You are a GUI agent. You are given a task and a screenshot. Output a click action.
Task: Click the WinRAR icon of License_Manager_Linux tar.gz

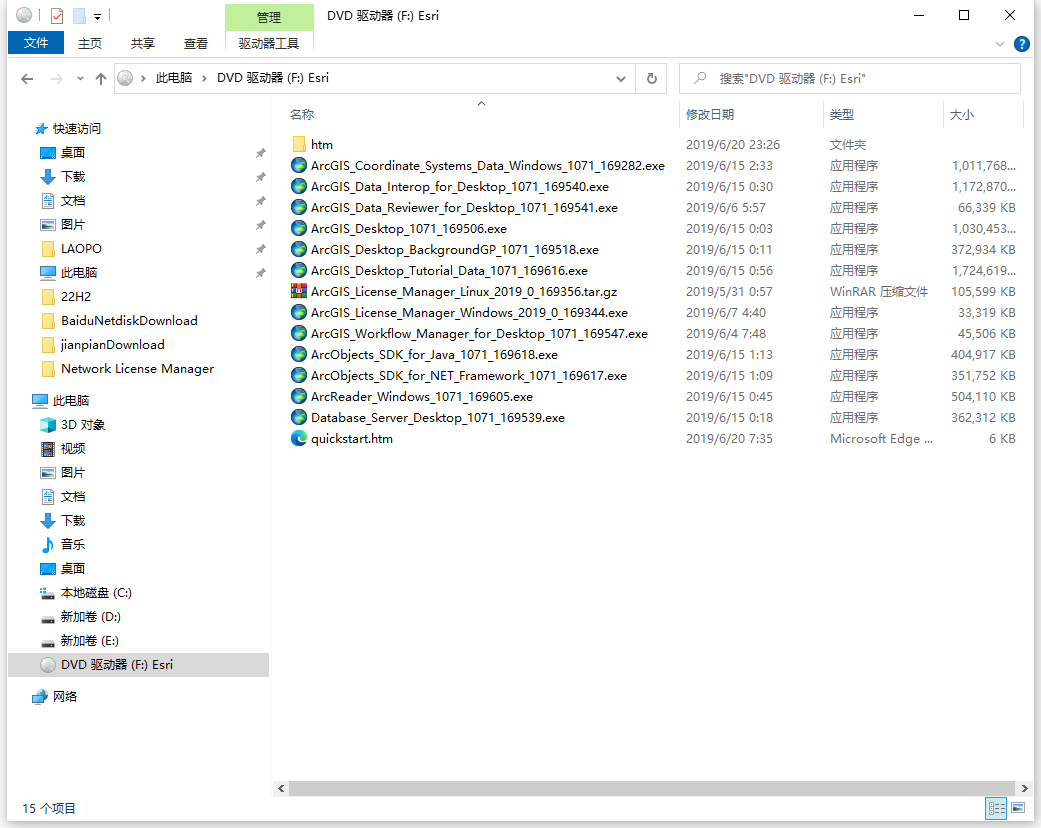click(299, 291)
